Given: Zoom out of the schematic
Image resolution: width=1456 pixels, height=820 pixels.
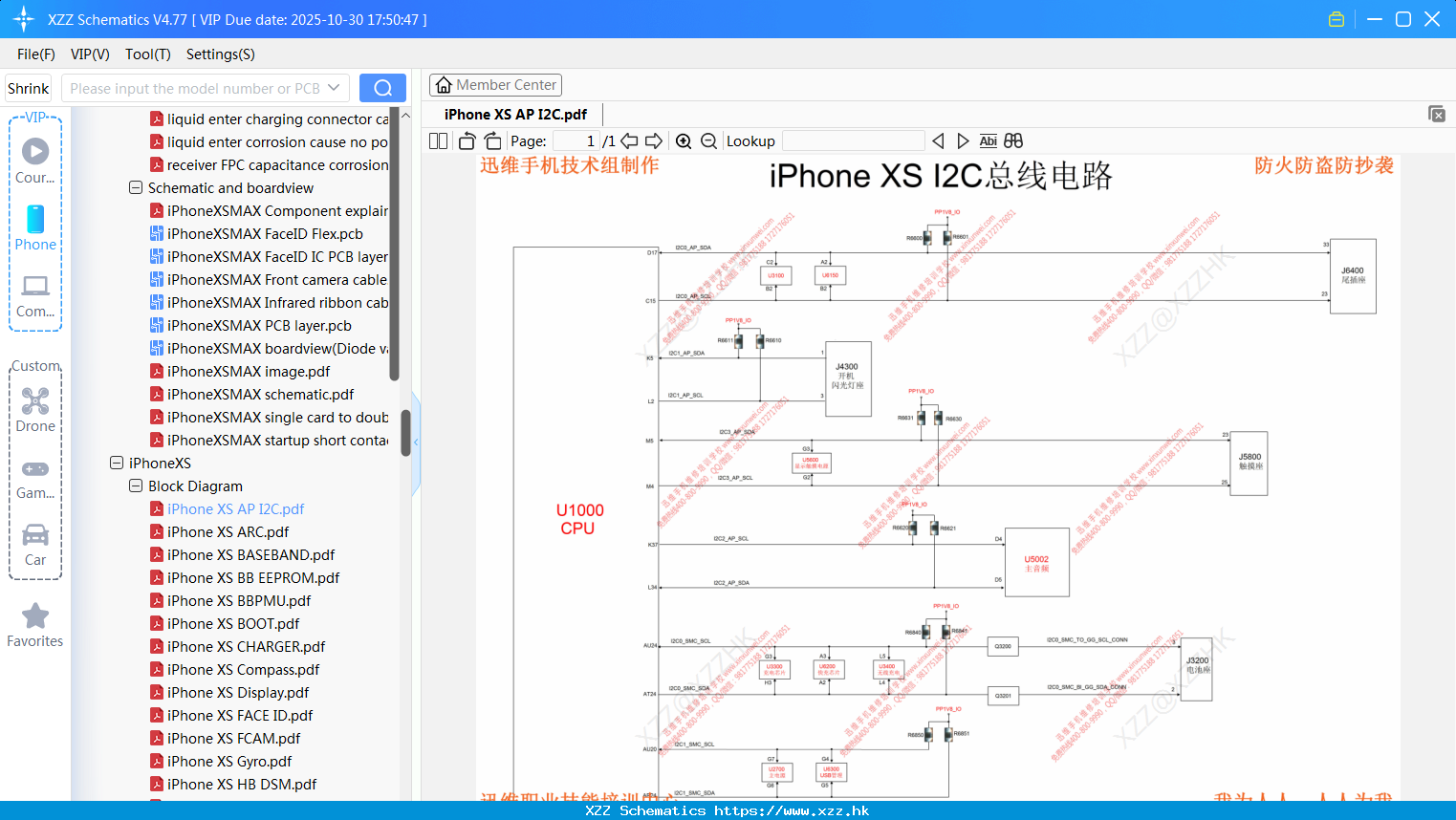Looking at the screenshot, I should 708,141.
